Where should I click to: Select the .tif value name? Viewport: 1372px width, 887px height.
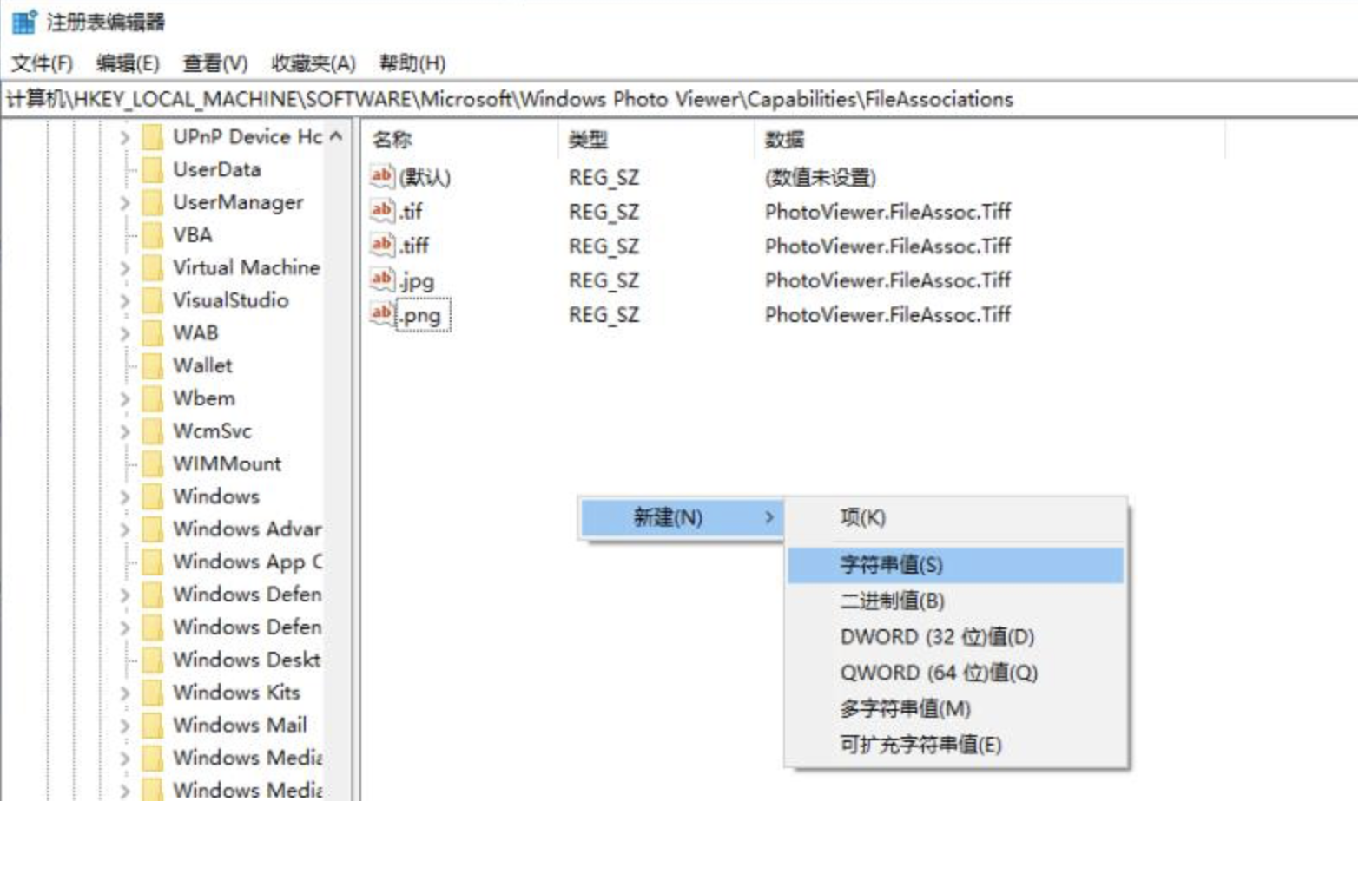click(411, 211)
